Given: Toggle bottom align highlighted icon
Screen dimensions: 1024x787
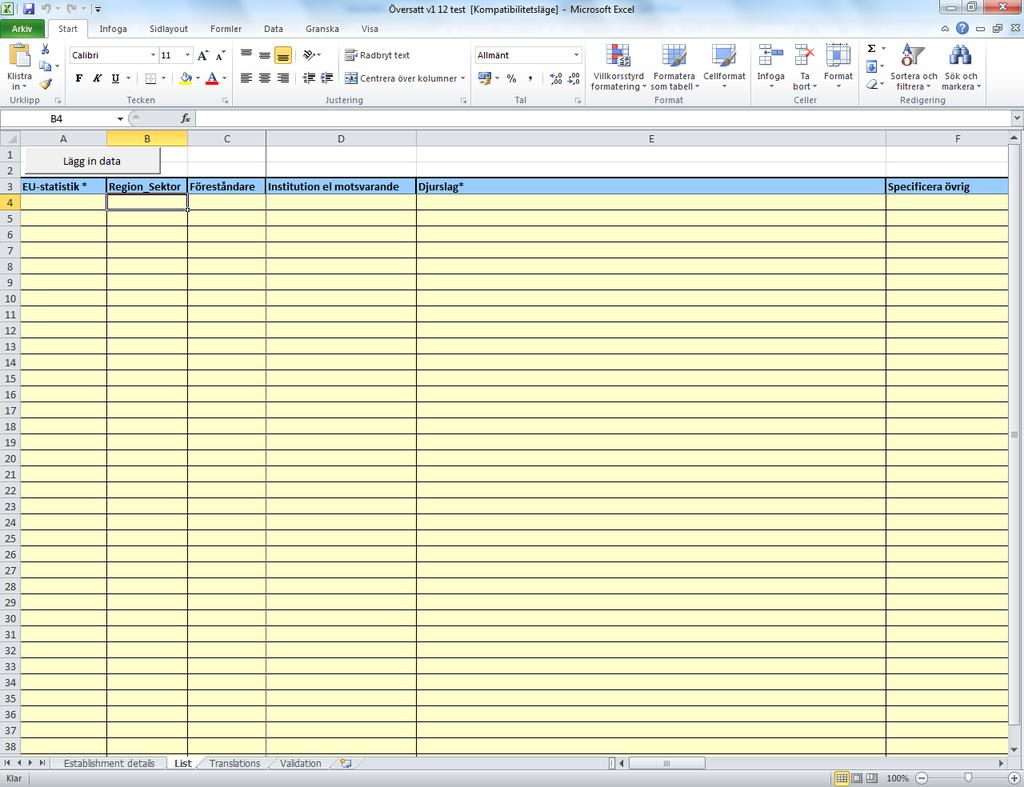Looking at the screenshot, I should click(x=283, y=56).
